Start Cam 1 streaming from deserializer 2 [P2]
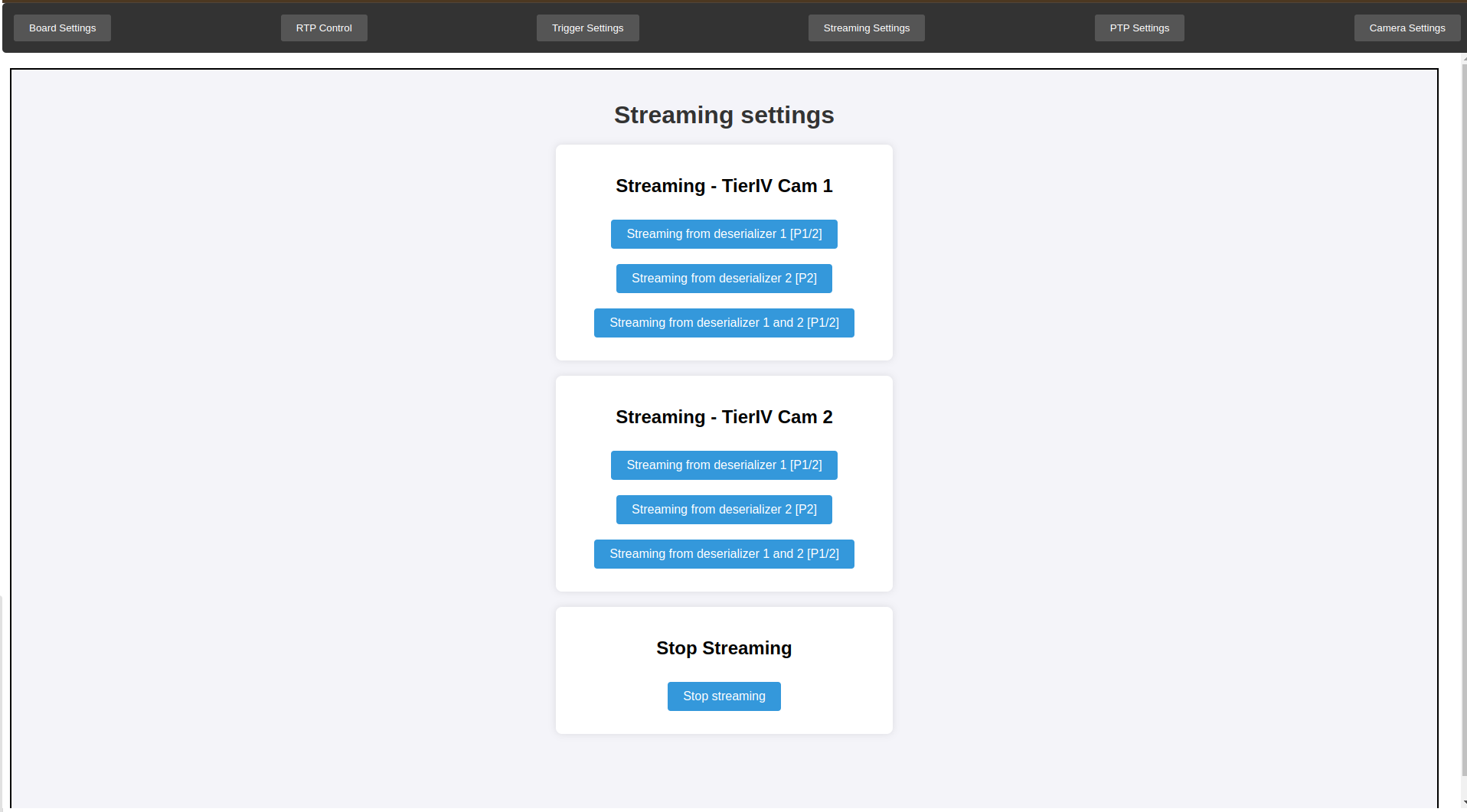This screenshot has height=812, width=1467. tap(724, 279)
